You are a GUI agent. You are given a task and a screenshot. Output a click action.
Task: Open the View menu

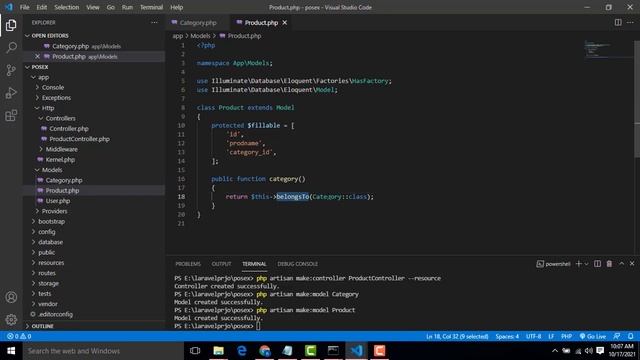tap(93, 7)
